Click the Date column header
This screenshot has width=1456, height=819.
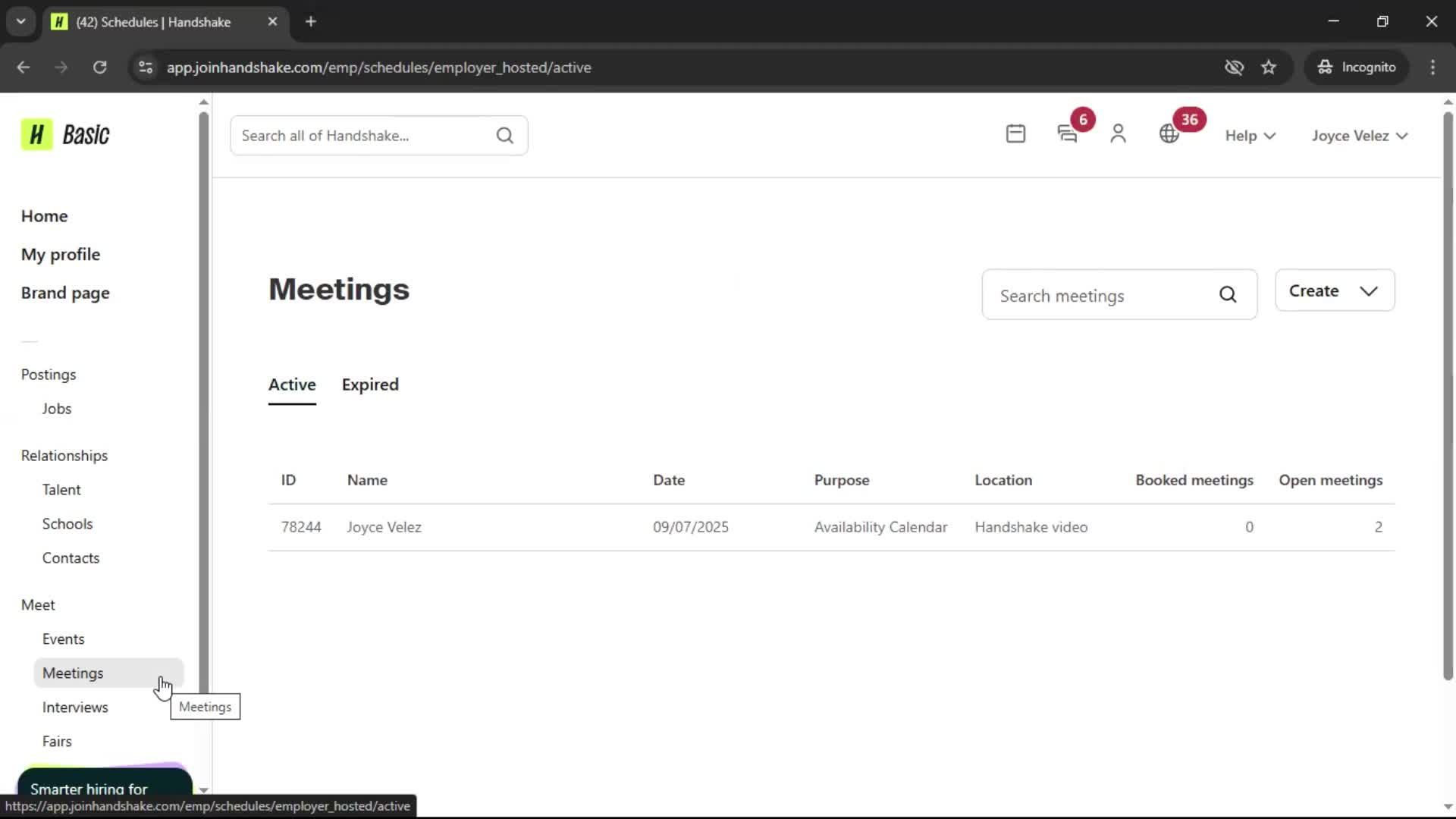[669, 480]
